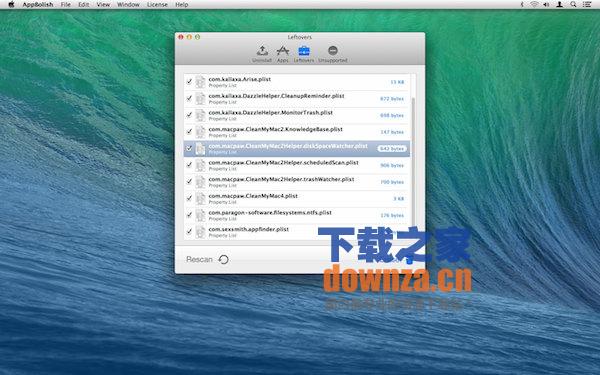Screen dimensions: 600x375
Task: Click file icon of CleanMyMac2Helper.scheduledScan.plist
Action: coord(200,165)
